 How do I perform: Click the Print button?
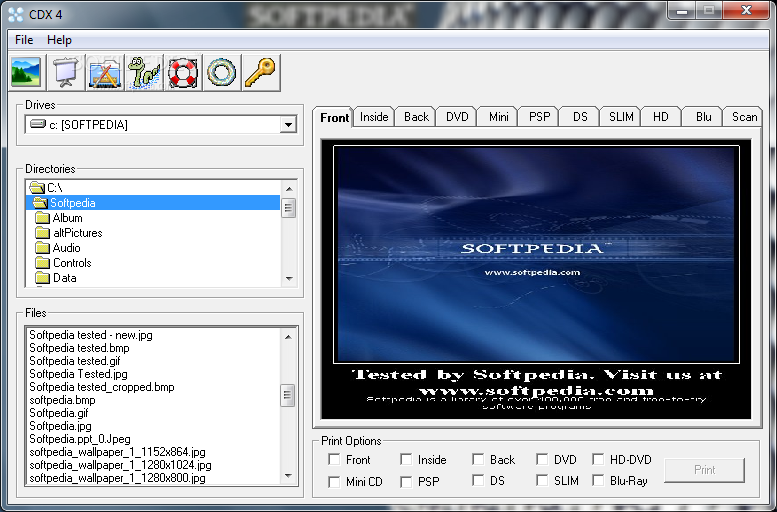(x=704, y=470)
